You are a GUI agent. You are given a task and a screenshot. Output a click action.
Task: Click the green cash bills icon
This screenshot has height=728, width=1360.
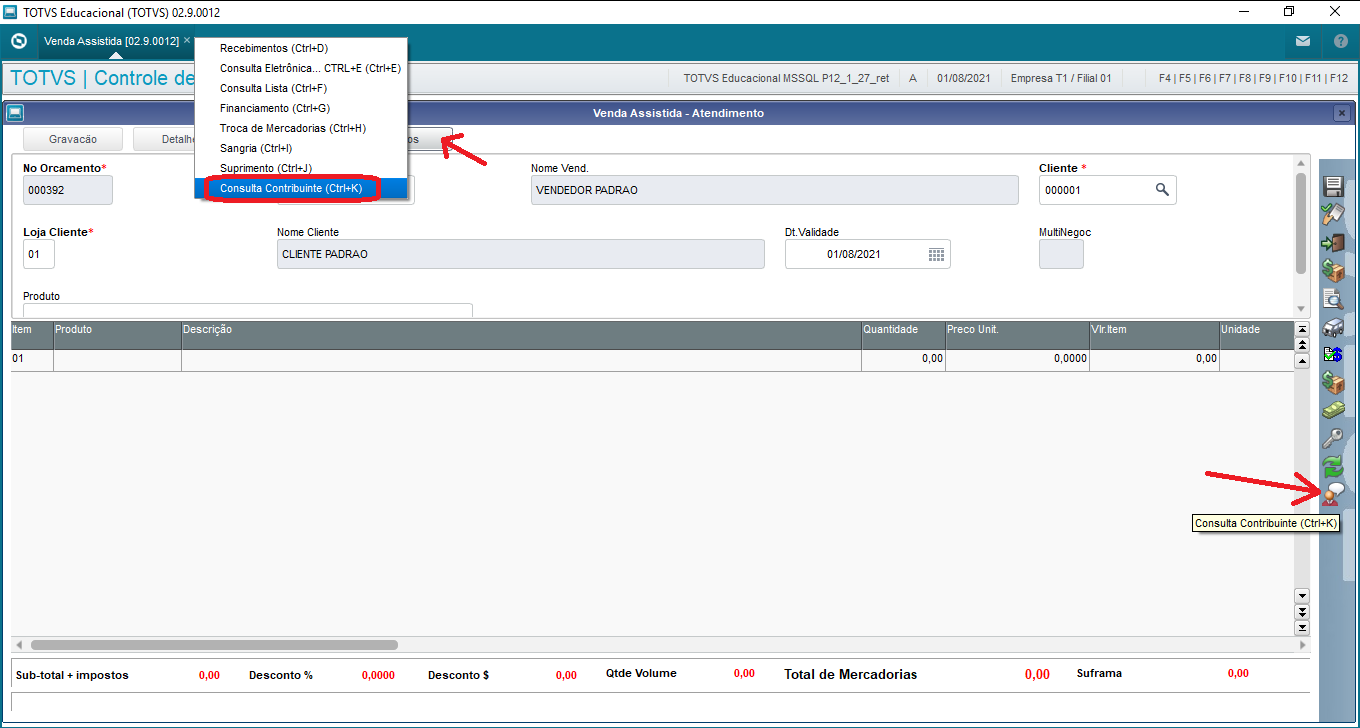(1333, 410)
